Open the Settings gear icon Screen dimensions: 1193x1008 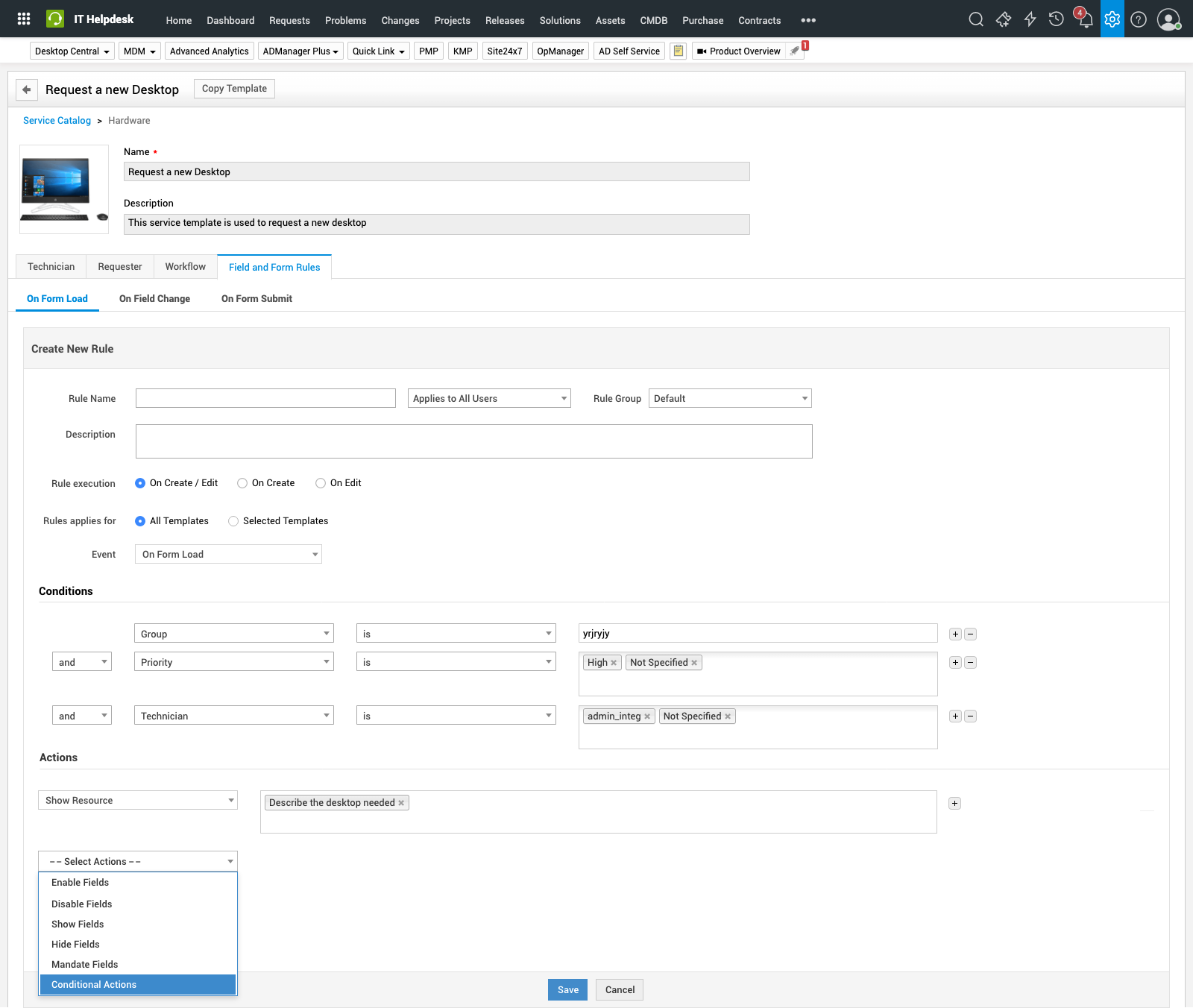pos(1112,19)
